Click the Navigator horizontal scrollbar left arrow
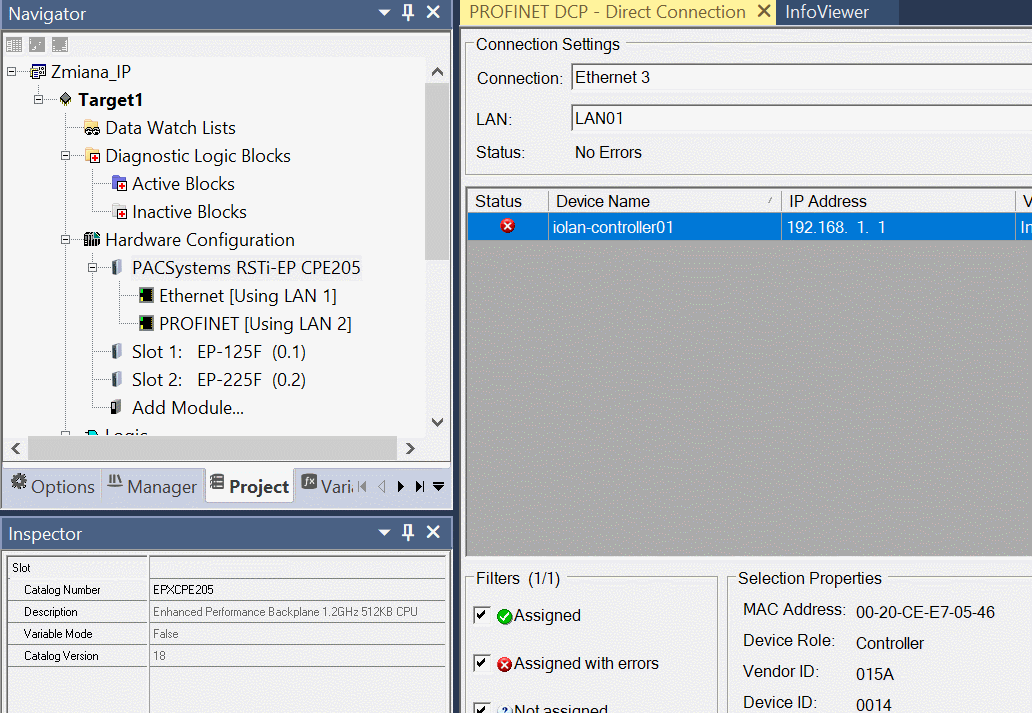 (x=16, y=448)
